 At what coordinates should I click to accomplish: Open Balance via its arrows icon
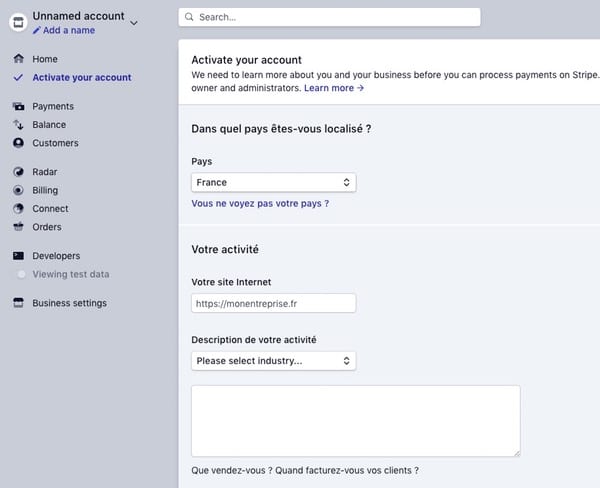coord(18,125)
